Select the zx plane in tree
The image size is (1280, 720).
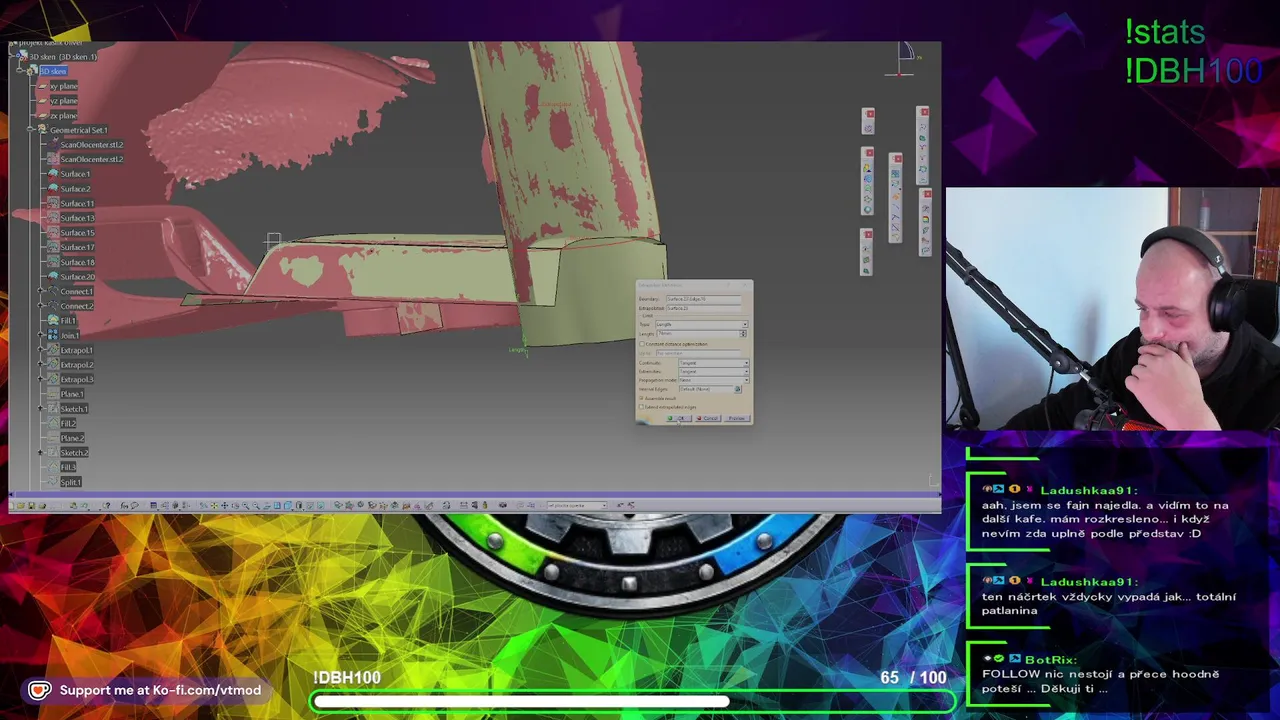click(x=64, y=115)
